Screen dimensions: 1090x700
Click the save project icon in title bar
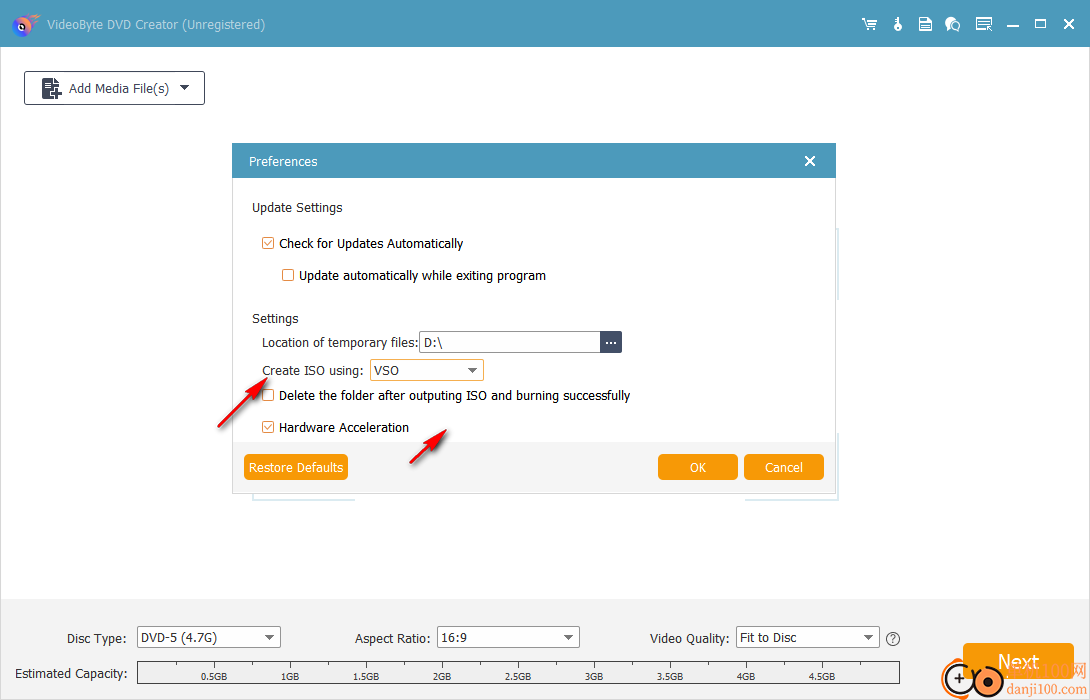tap(925, 24)
